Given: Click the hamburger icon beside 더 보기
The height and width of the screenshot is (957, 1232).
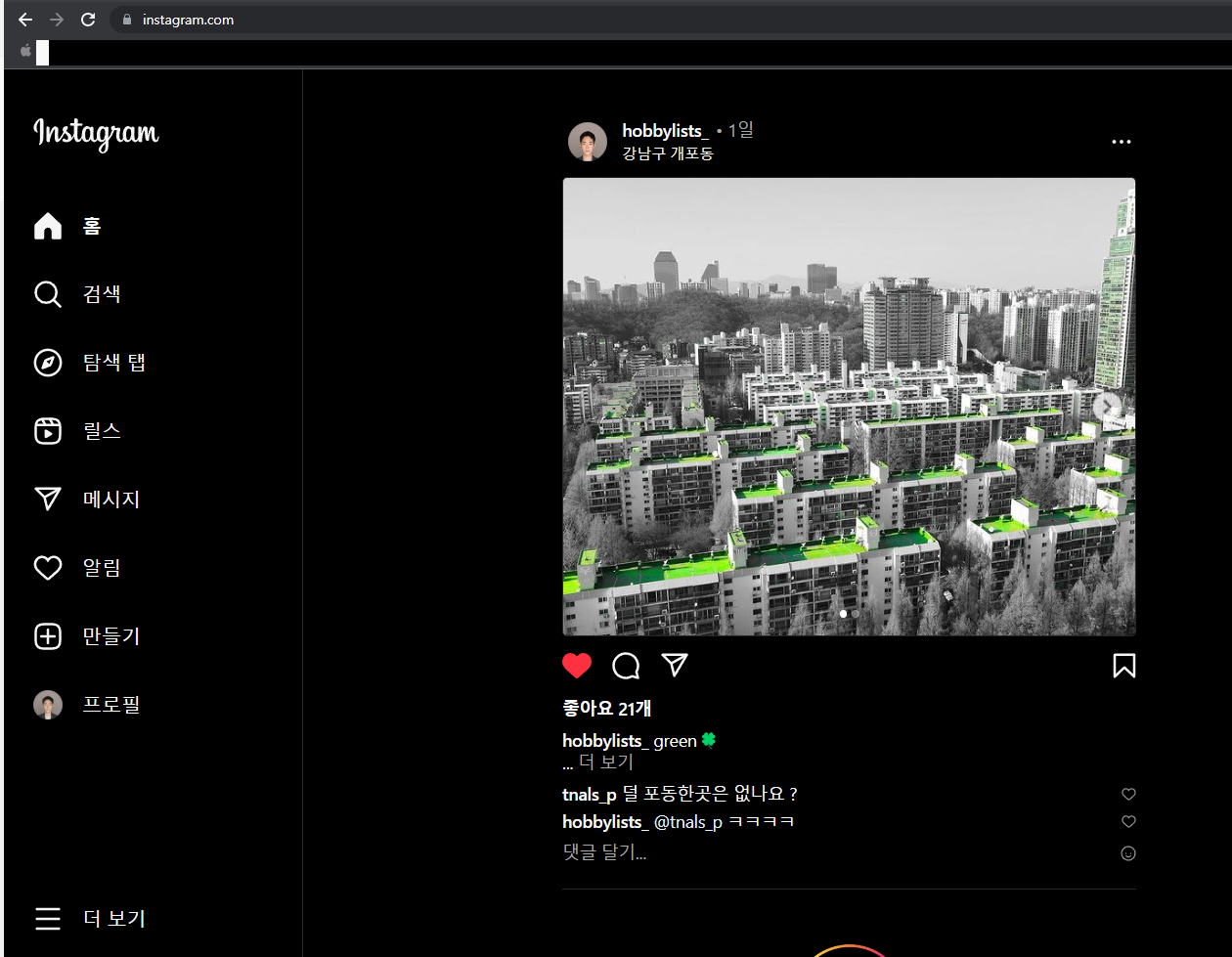Looking at the screenshot, I should coord(48,919).
